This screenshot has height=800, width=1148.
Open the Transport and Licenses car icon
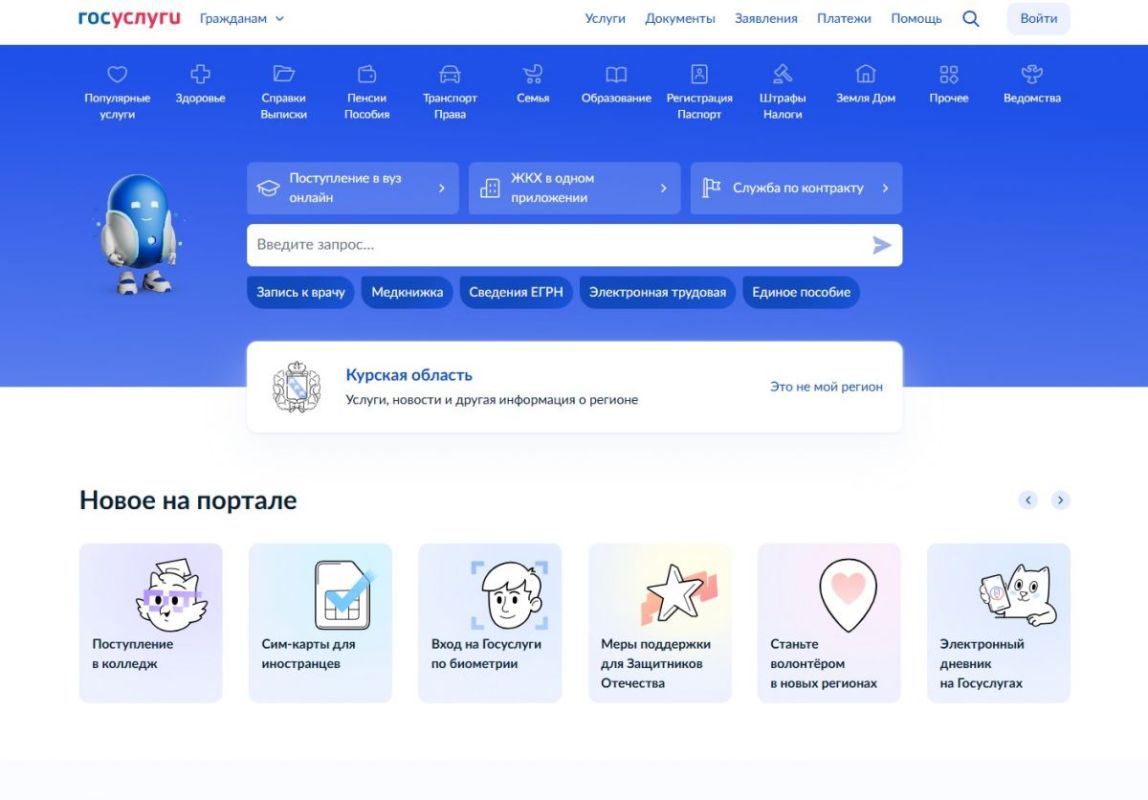(x=450, y=74)
